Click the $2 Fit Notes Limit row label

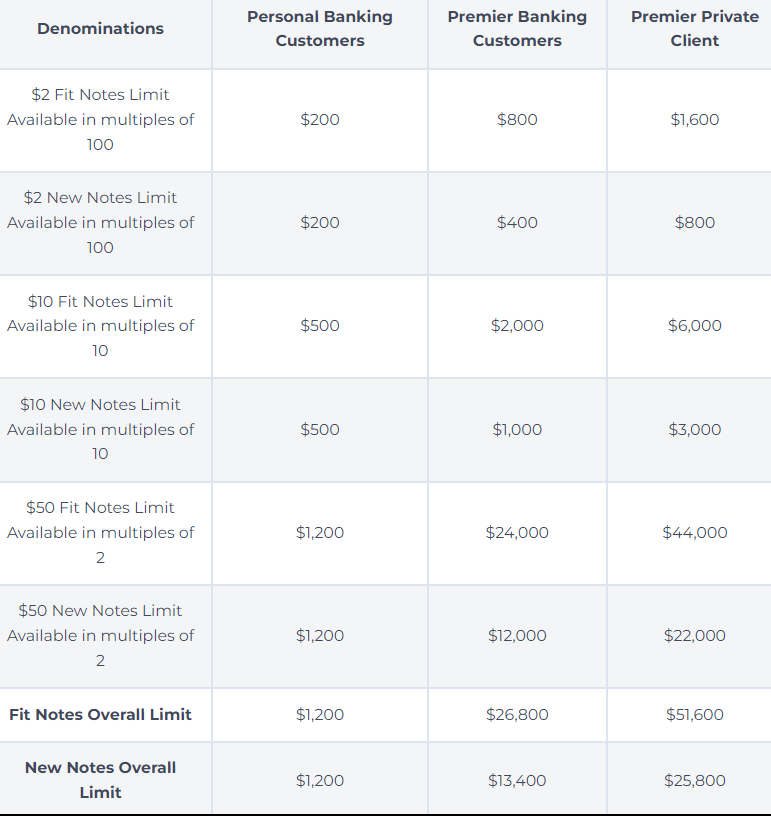pyautogui.click(x=100, y=95)
